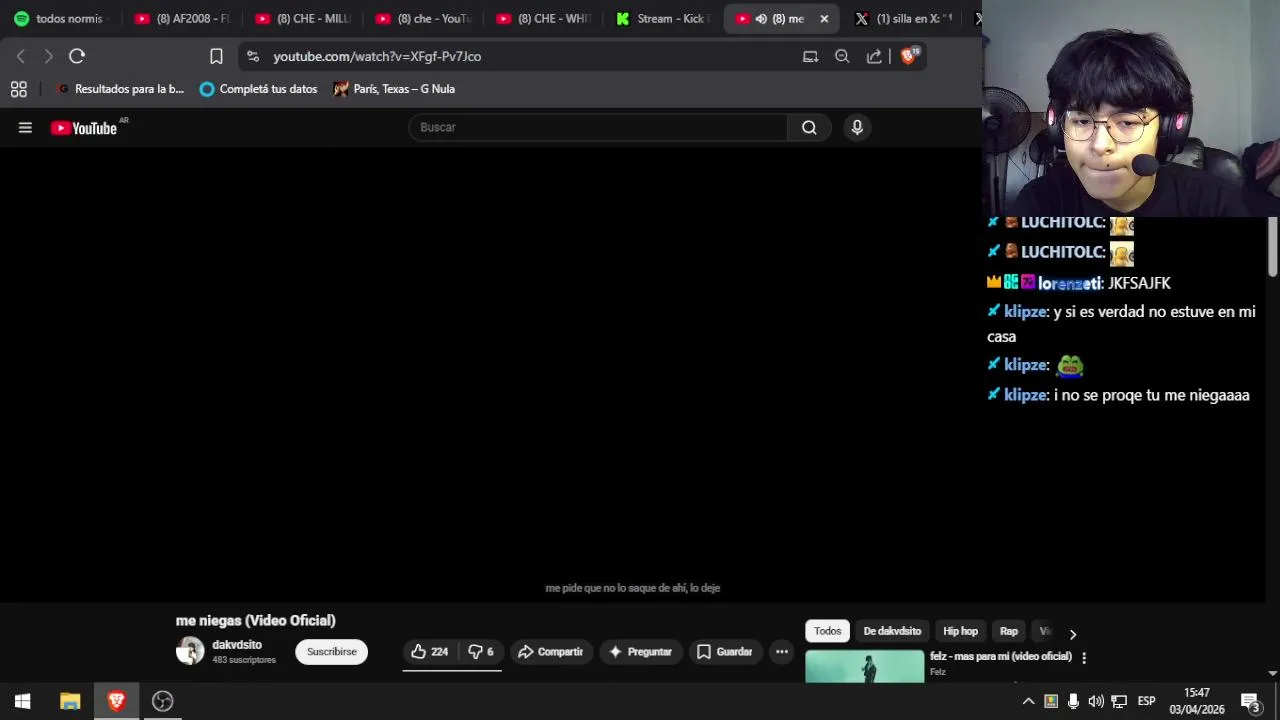Image resolution: width=1280 pixels, height=720 pixels.
Task: Subscribe to dakvdsito with Suscribirse
Action: pyautogui.click(x=331, y=652)
